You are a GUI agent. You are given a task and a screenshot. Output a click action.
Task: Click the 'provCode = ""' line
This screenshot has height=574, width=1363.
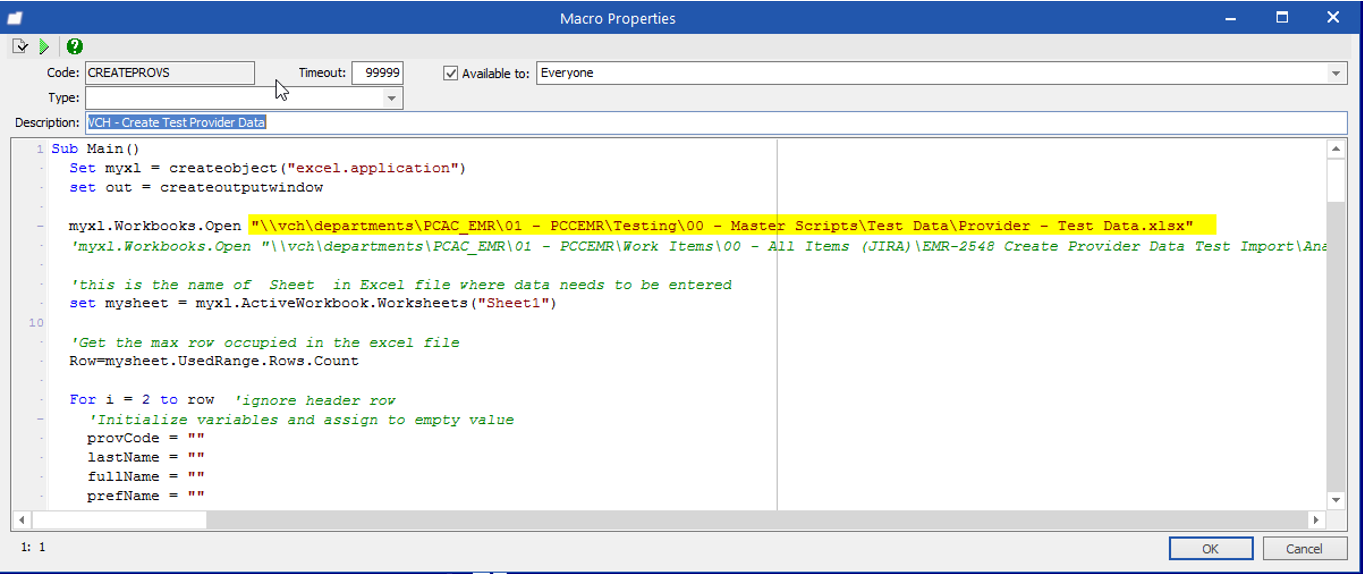[x=146, y=439]
